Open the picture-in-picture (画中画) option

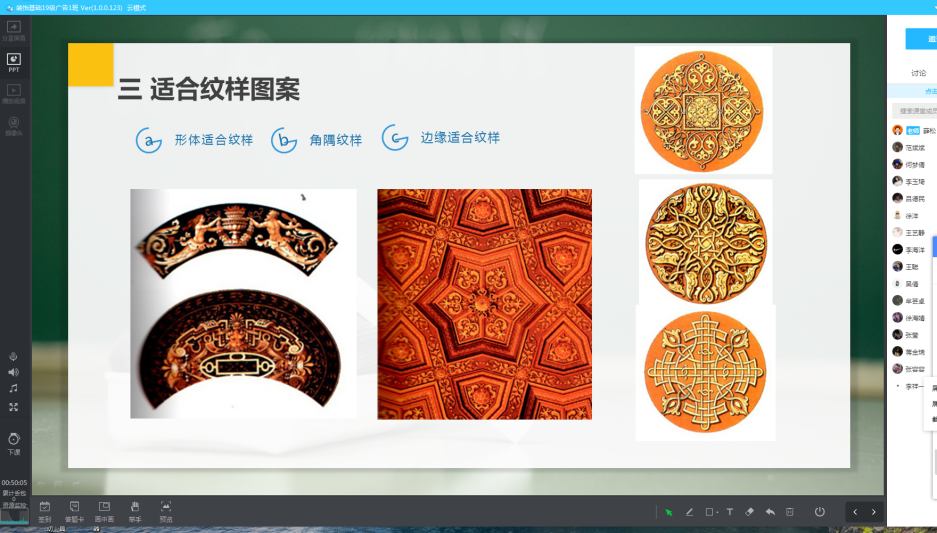(x=104, y=512)
